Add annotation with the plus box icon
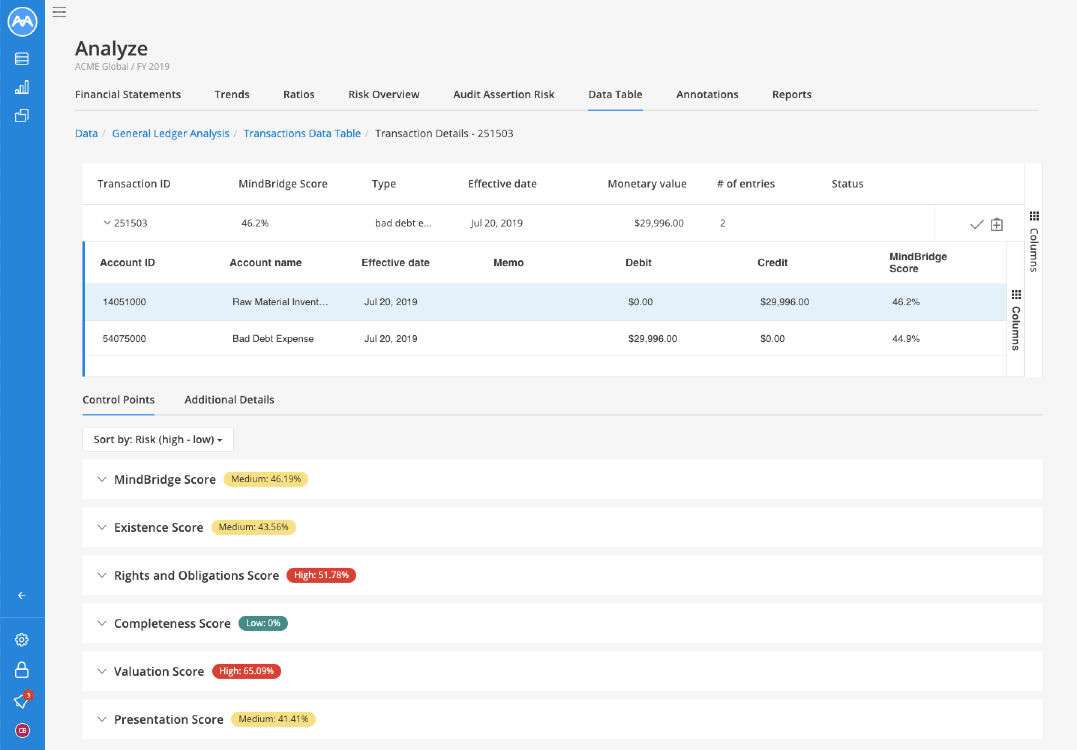 point(997,225)
